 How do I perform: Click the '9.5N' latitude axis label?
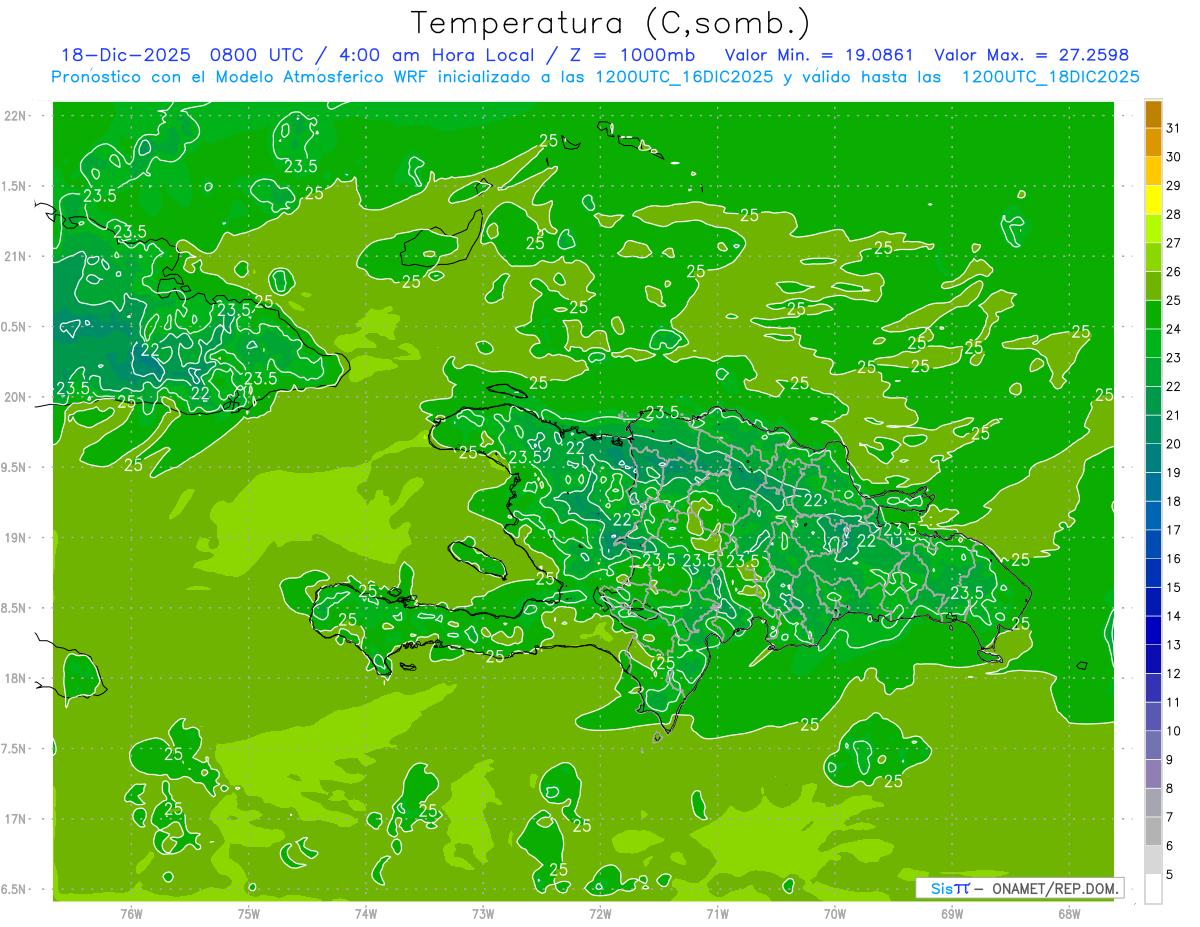coord(13,467)
